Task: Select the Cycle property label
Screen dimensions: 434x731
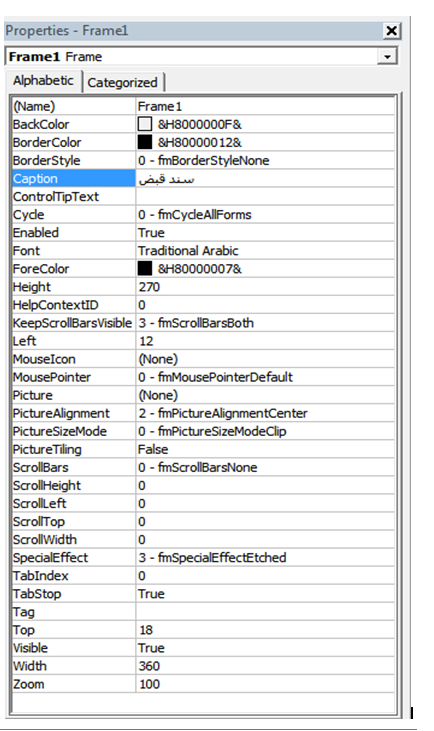Action: [x=28, y=214]
